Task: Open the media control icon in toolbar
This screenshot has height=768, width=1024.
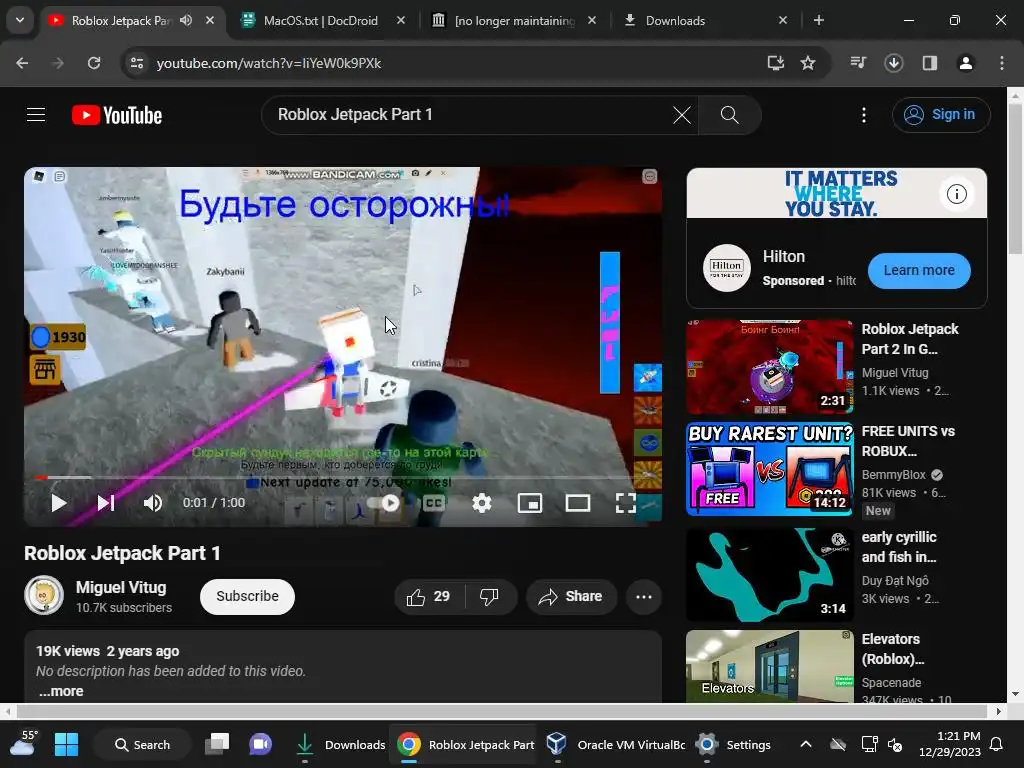Action: (x=857, y=63)
